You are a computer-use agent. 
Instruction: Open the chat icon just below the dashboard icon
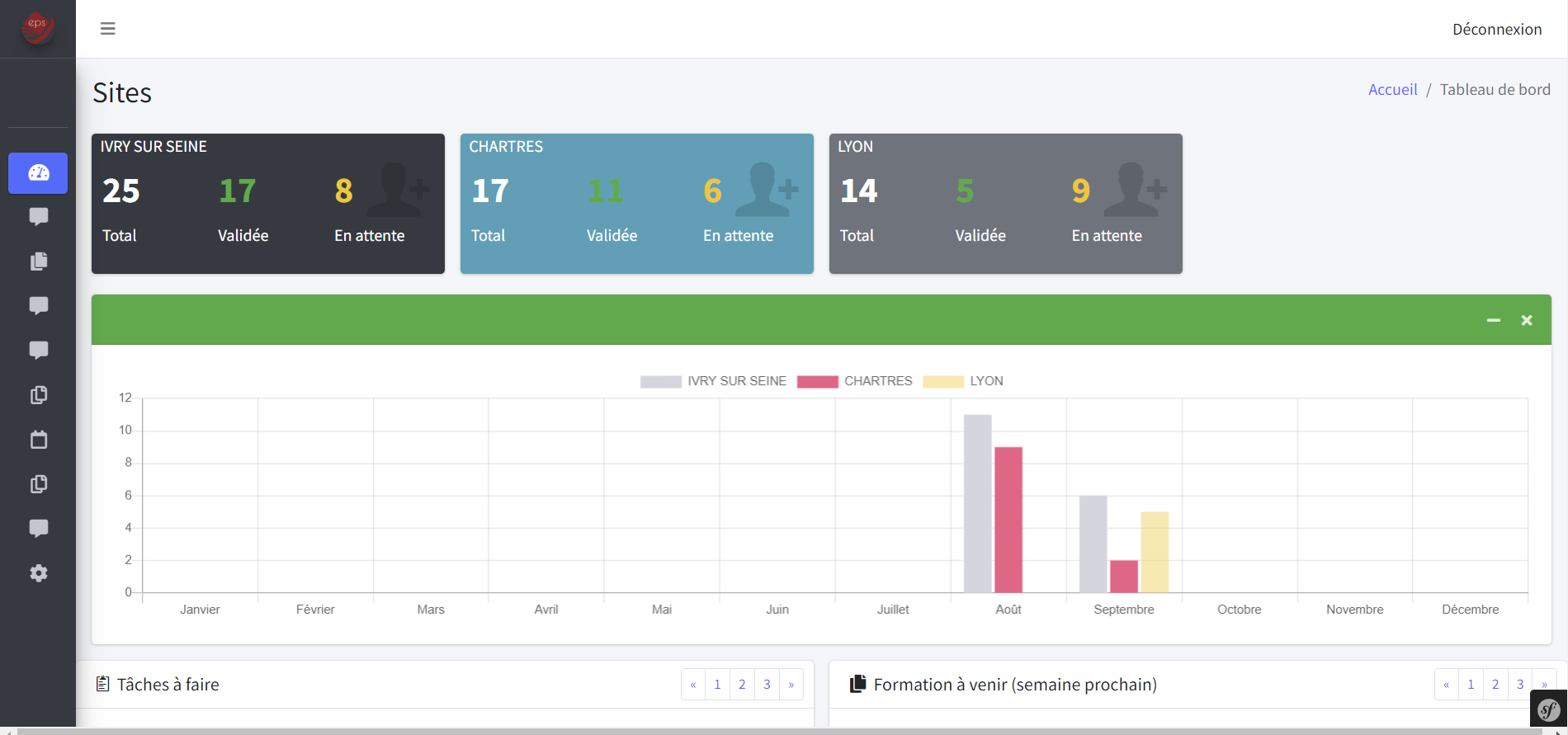(x=38, y=217)
